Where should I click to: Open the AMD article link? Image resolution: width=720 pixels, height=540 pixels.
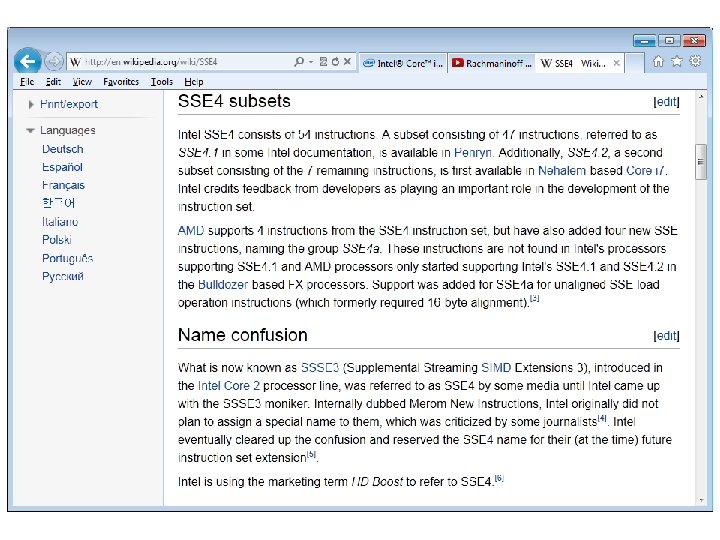[191, 231]
